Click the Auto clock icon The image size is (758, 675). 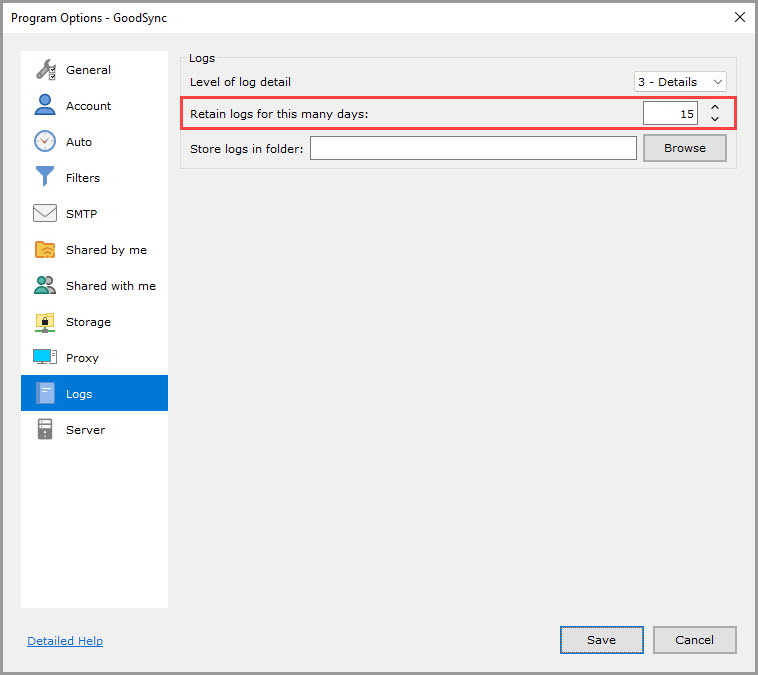tap(45, 141)
